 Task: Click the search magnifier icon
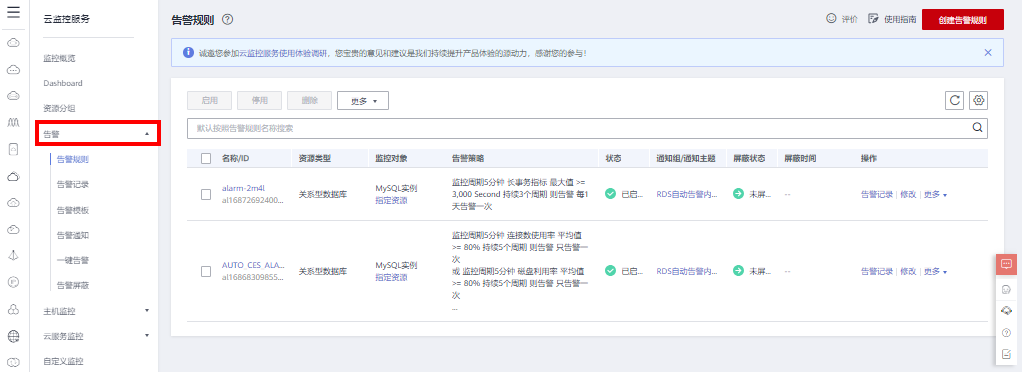click(977, 128)
